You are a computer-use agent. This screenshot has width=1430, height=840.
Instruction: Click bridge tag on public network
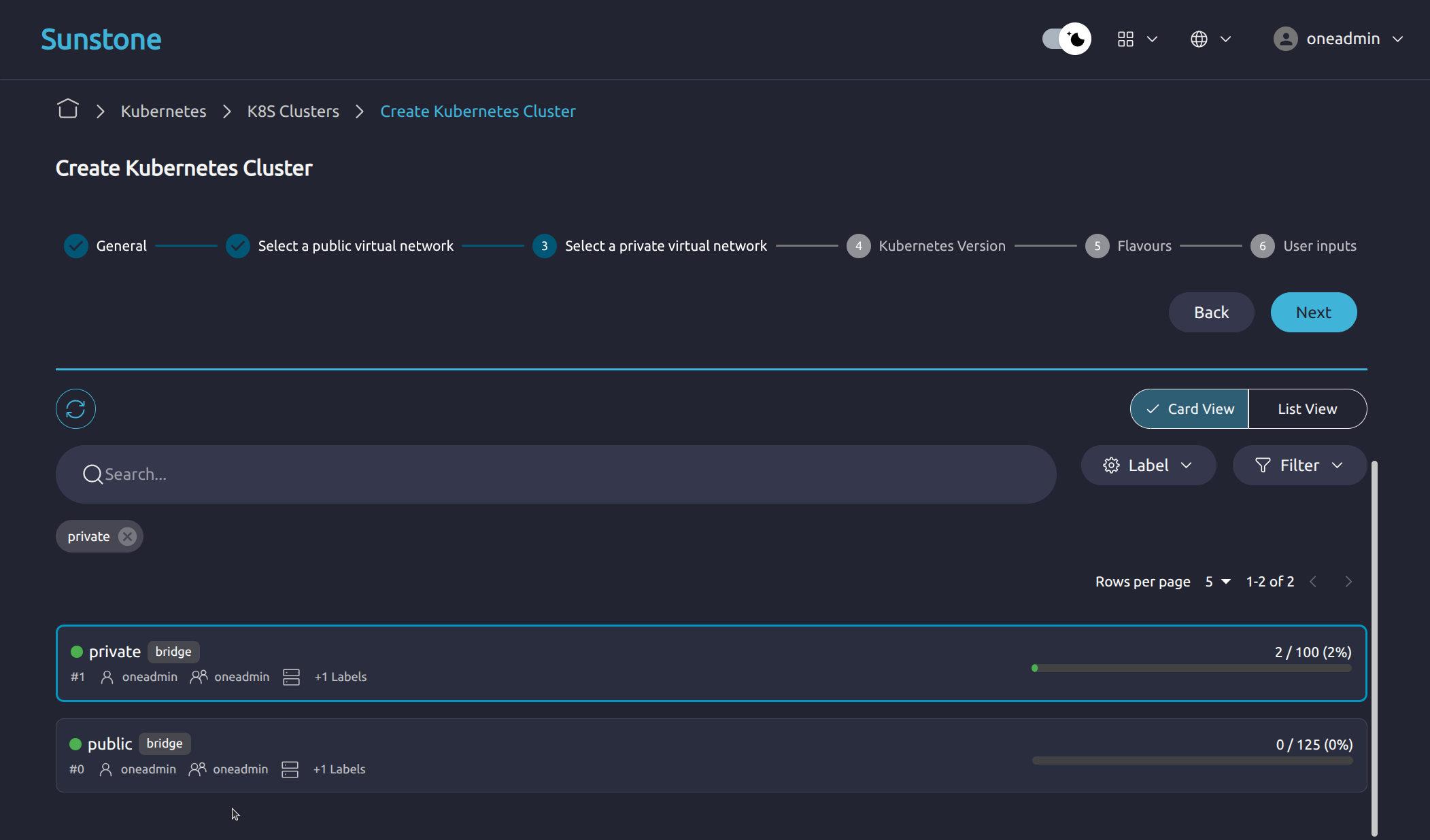click(165, 743)
